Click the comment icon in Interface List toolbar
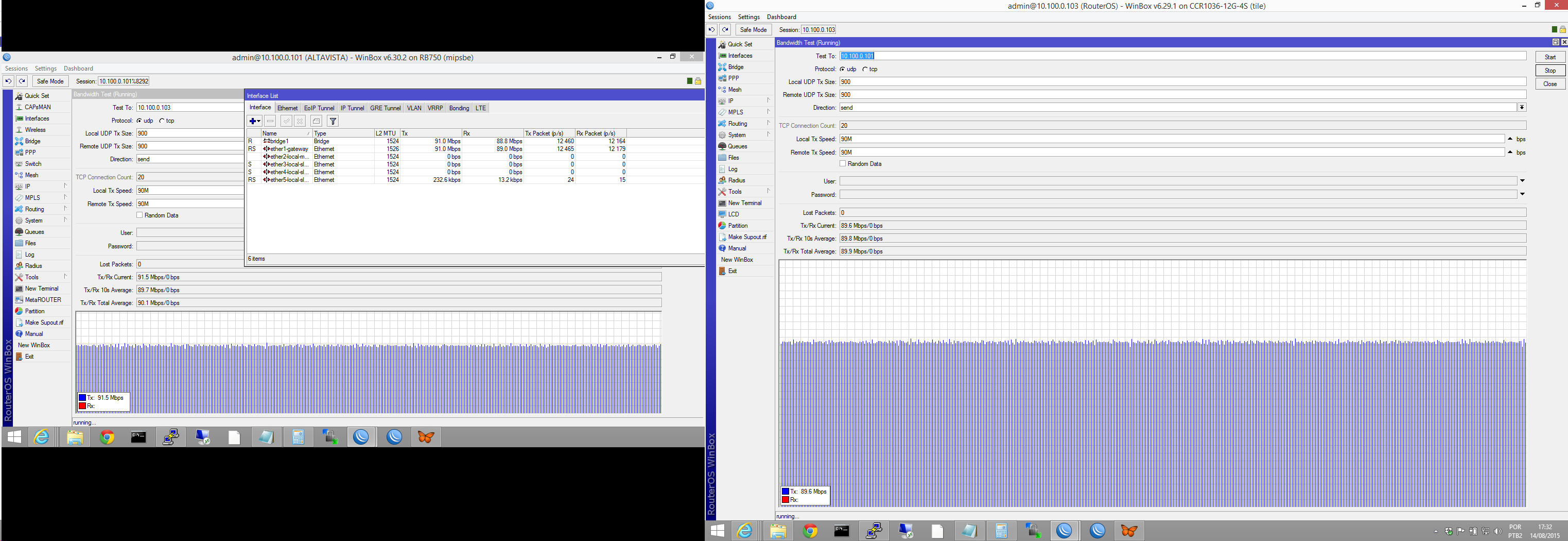This screenshot has height=541, width=1568. click(316, 121)
